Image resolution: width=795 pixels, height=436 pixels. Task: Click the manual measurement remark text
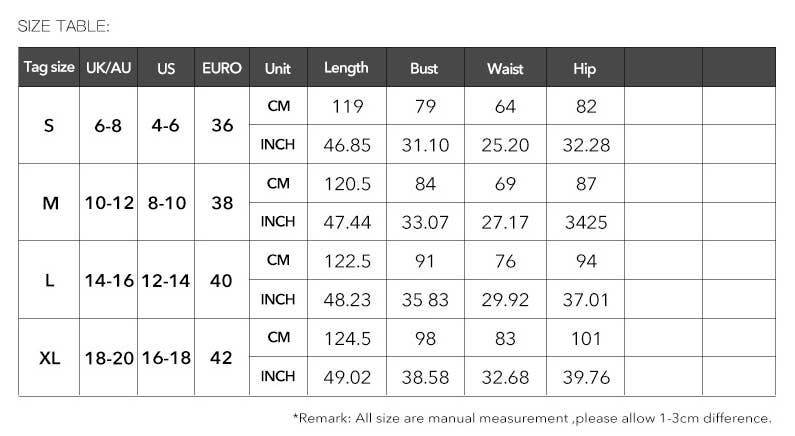533,417
